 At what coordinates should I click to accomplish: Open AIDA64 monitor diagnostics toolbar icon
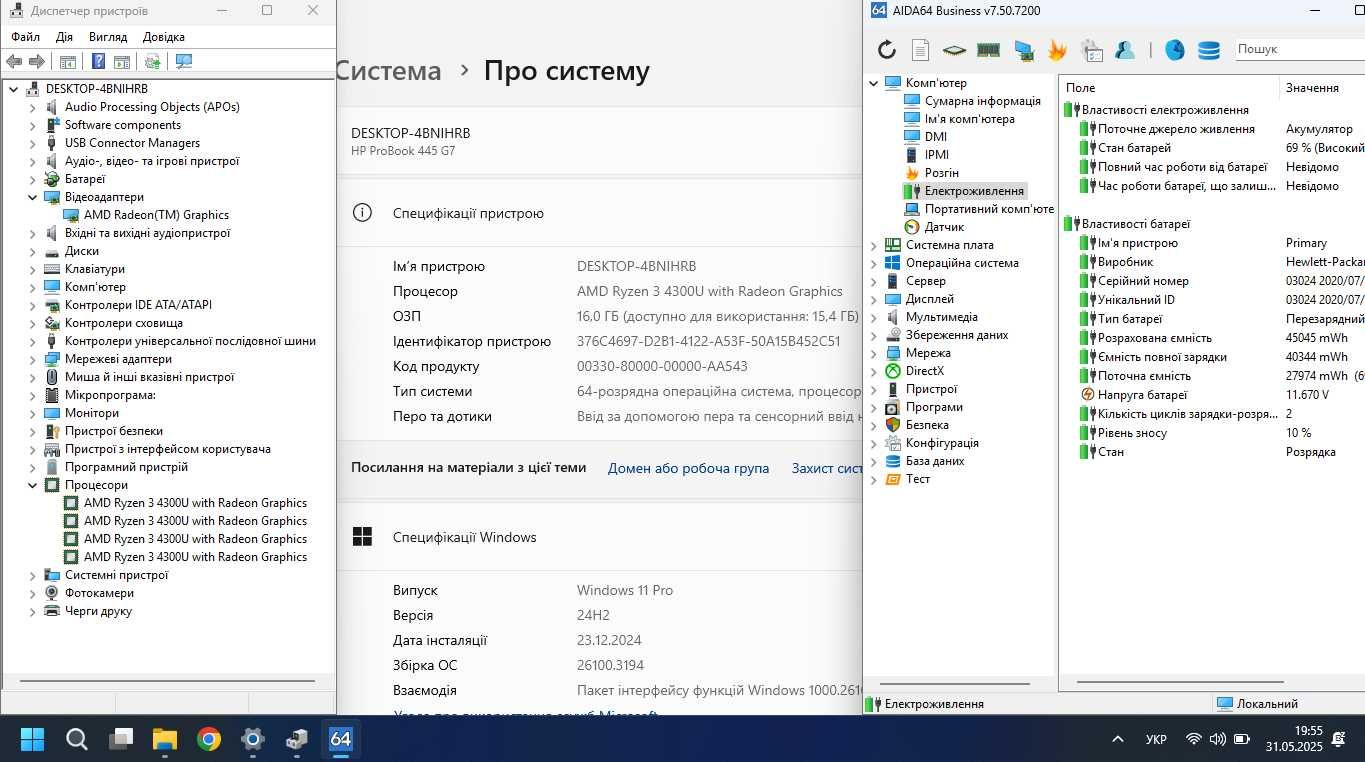pyautogui.click(x=1023, y=49)
